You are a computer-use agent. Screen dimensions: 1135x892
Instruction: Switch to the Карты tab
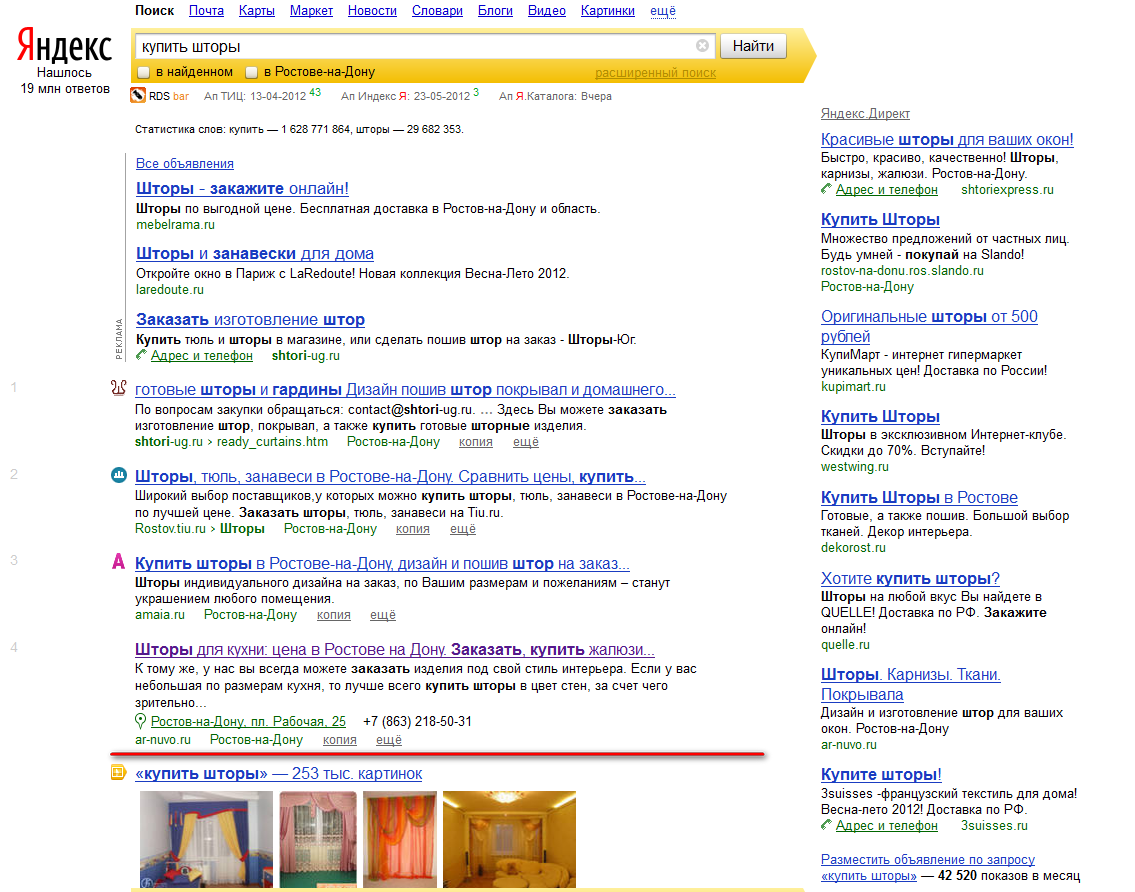pyautogui.click(x=257, y=11)
